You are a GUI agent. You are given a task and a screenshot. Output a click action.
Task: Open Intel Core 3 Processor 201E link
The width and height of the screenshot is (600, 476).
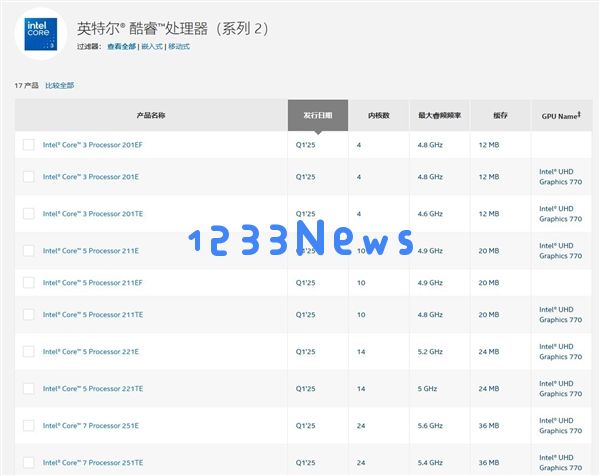[91, 176]
